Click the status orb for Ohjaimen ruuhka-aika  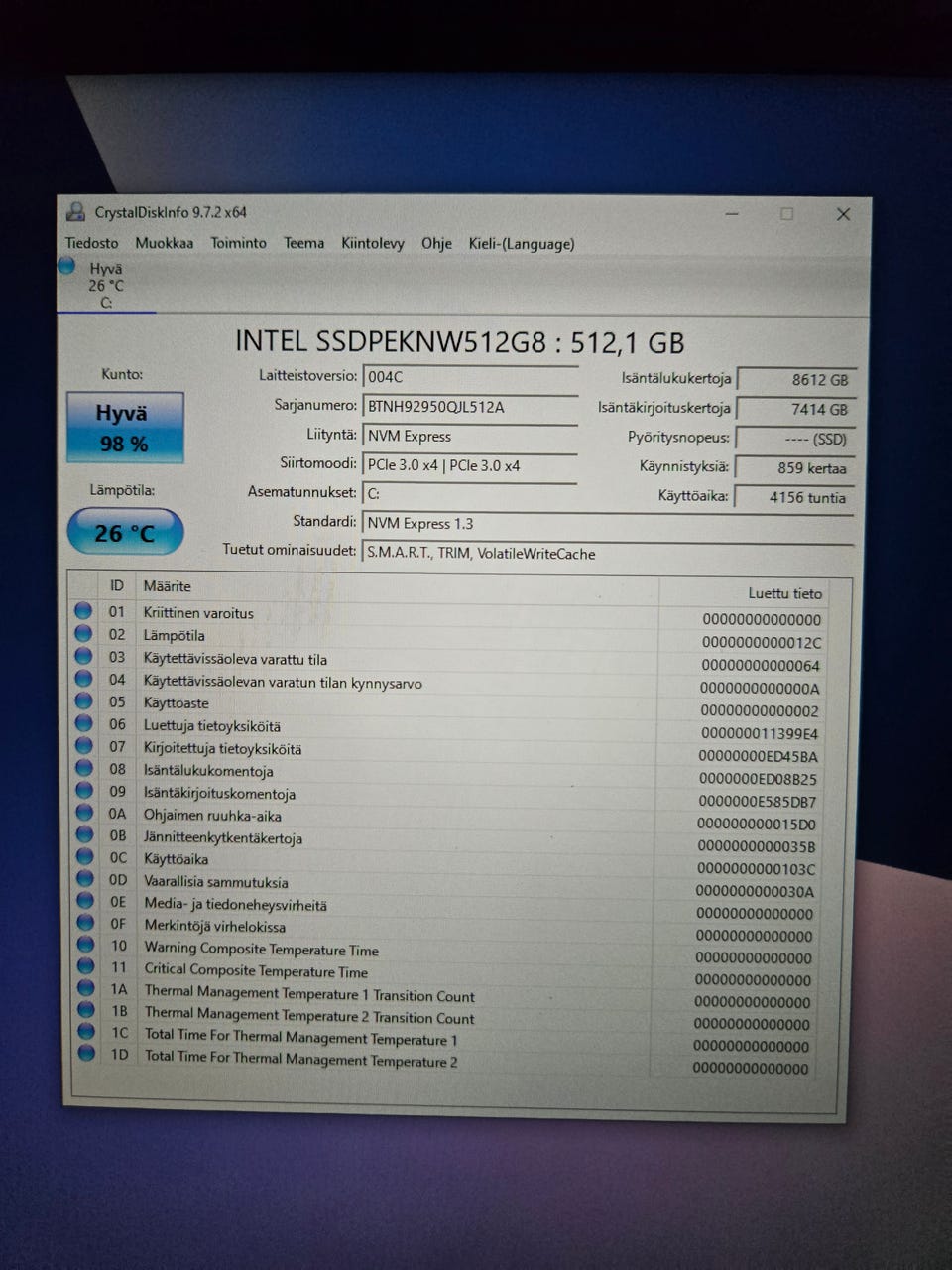84,814
